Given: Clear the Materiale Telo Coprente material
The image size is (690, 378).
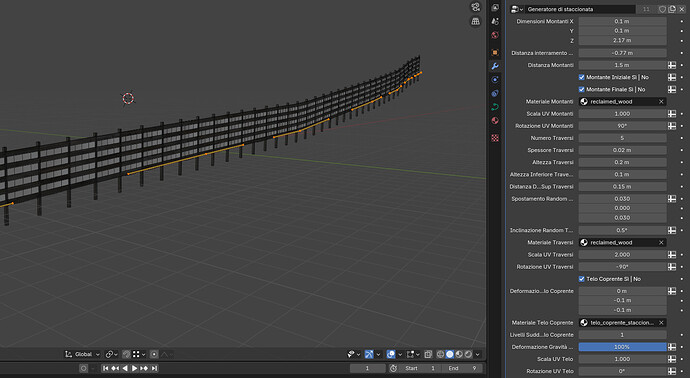Looking at the screenshot, I should [661, 323].
